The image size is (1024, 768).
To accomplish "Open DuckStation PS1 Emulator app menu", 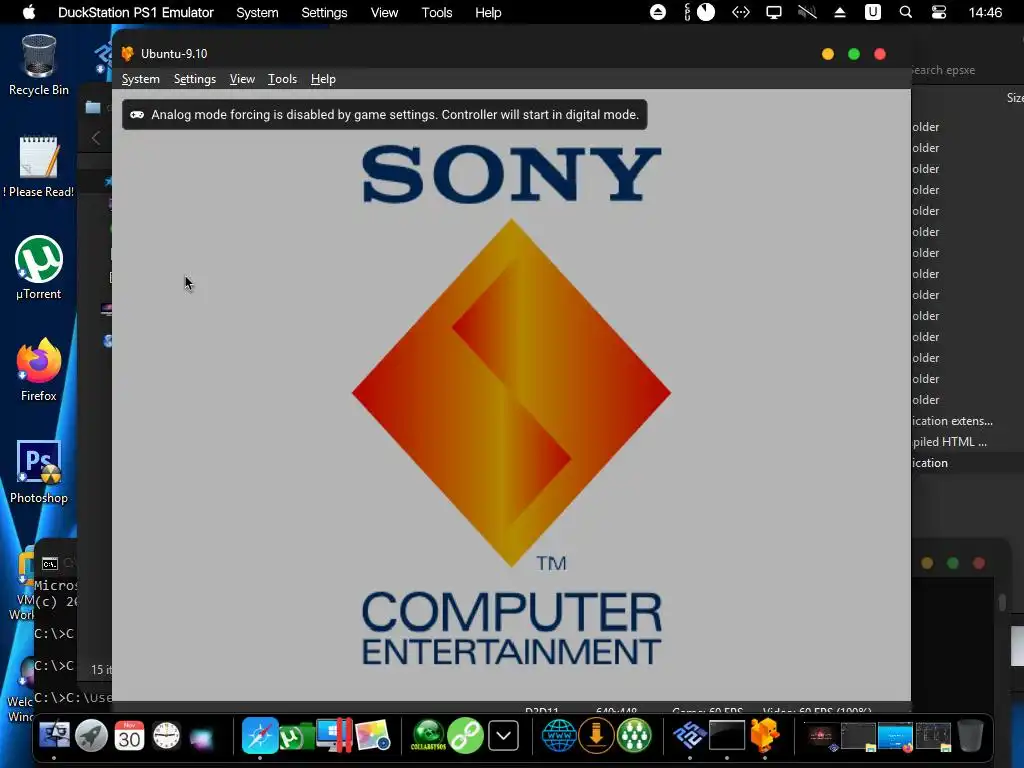I will [136, 12].
